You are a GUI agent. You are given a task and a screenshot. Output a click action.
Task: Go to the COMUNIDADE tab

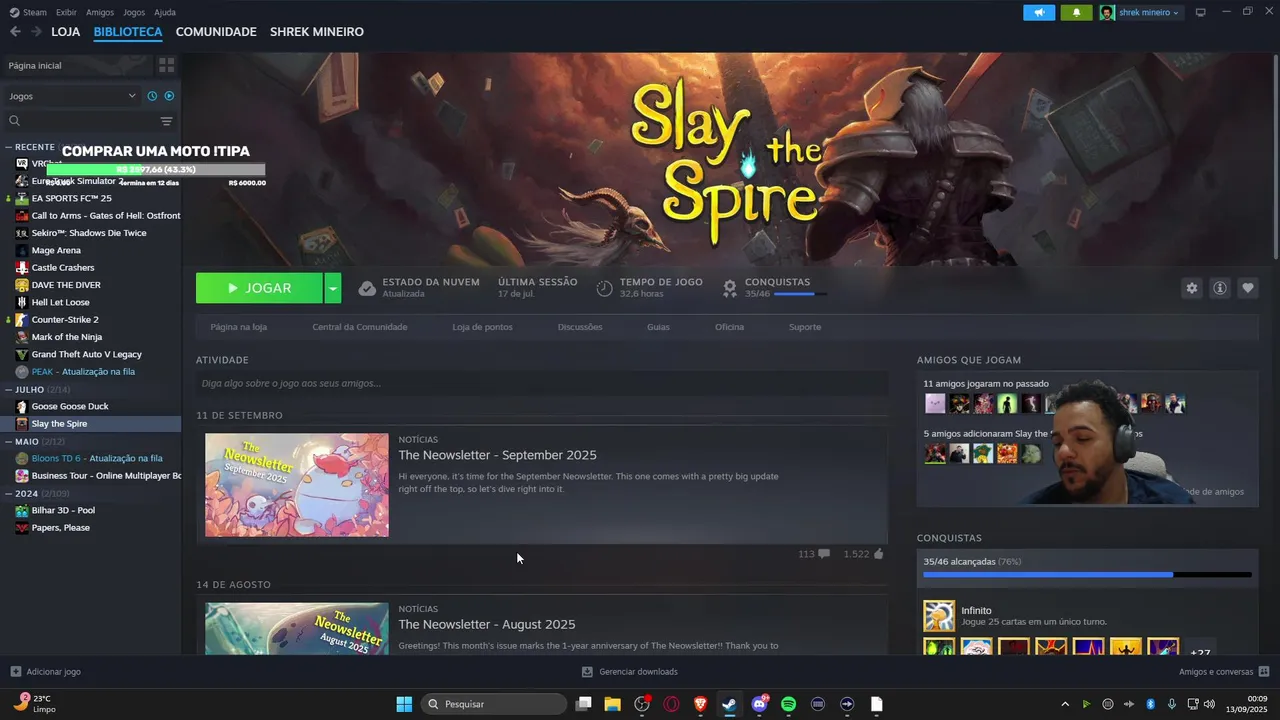[216, 32]
